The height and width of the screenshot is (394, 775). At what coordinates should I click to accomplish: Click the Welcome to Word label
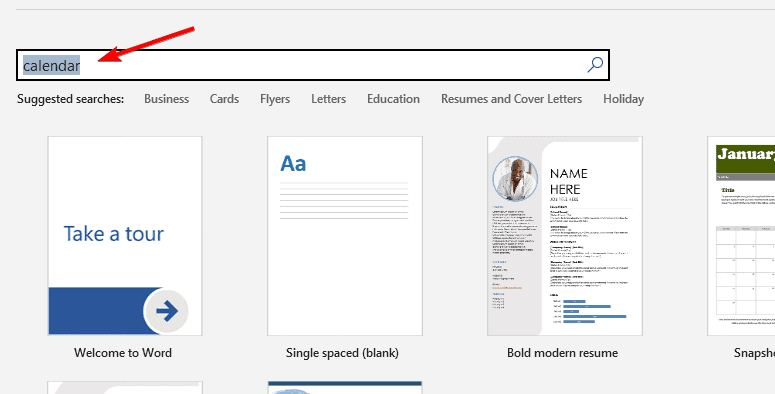(123, 352)
